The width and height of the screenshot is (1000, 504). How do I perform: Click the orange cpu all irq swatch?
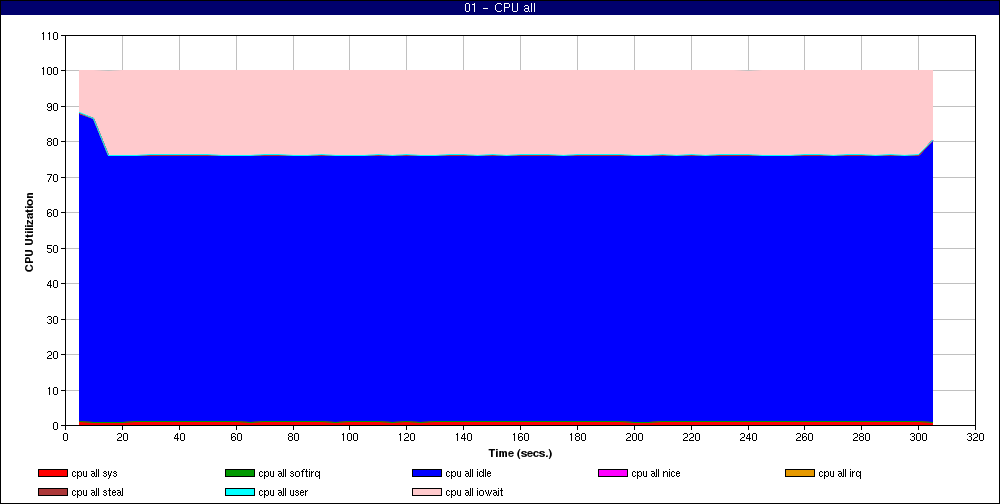[800, 473]
